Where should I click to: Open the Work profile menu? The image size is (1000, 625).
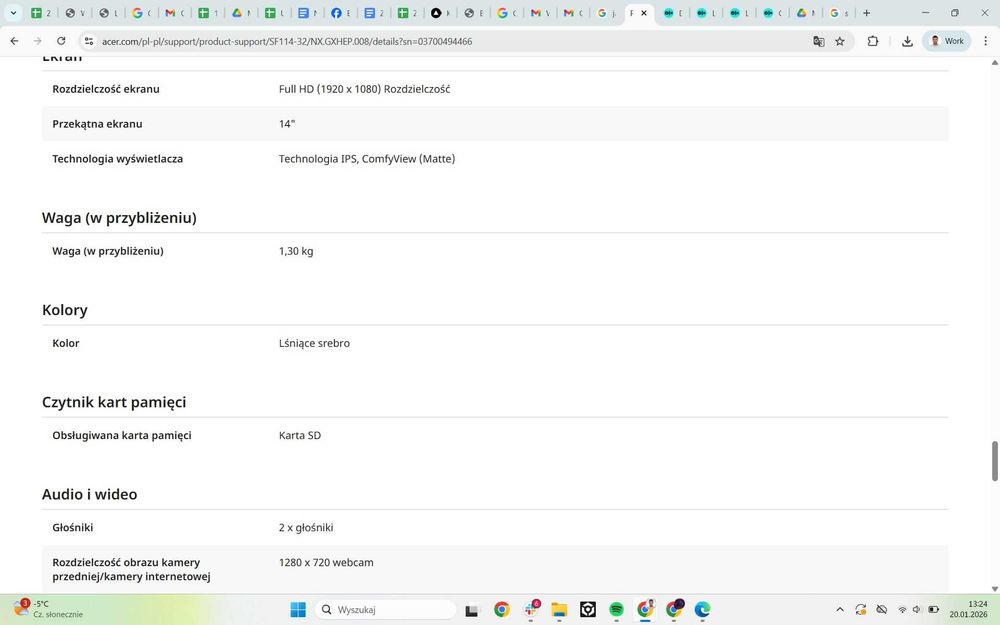coord(946,41)
